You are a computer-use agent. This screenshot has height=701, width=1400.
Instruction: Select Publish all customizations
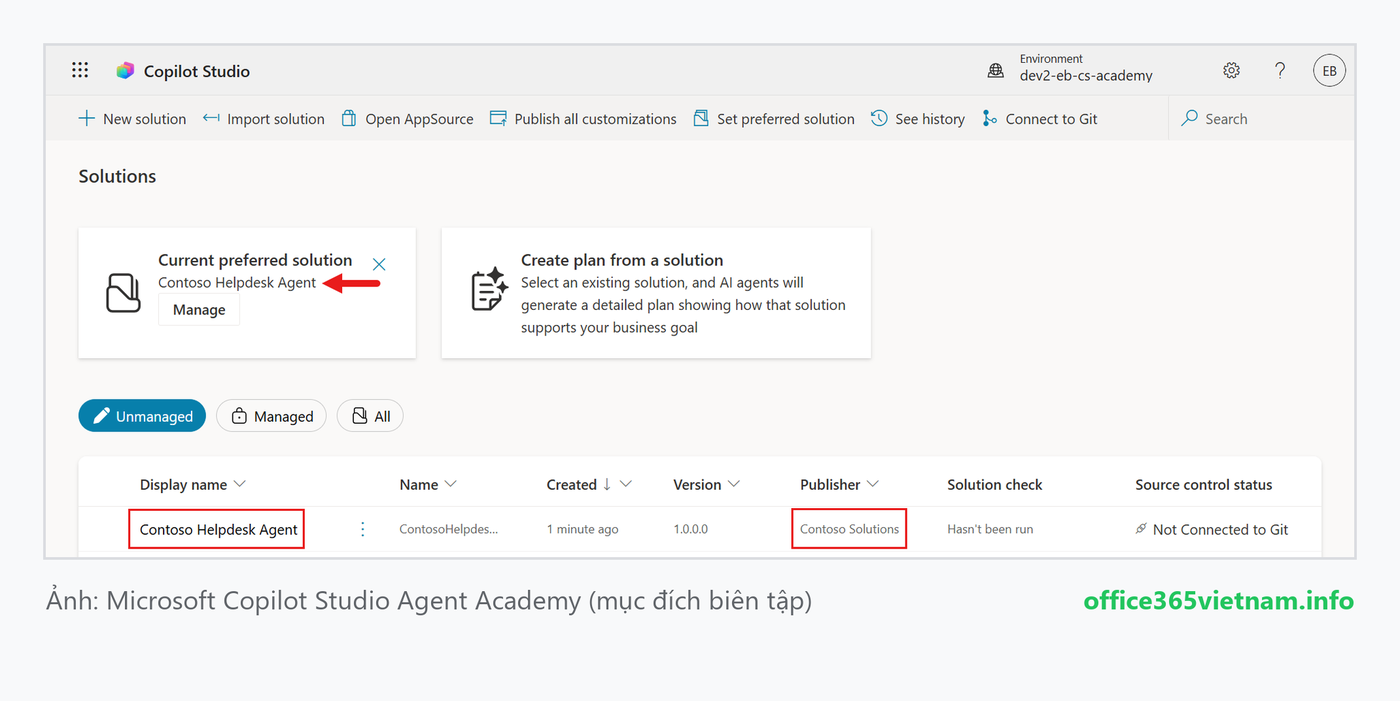(x=583, y=118)
